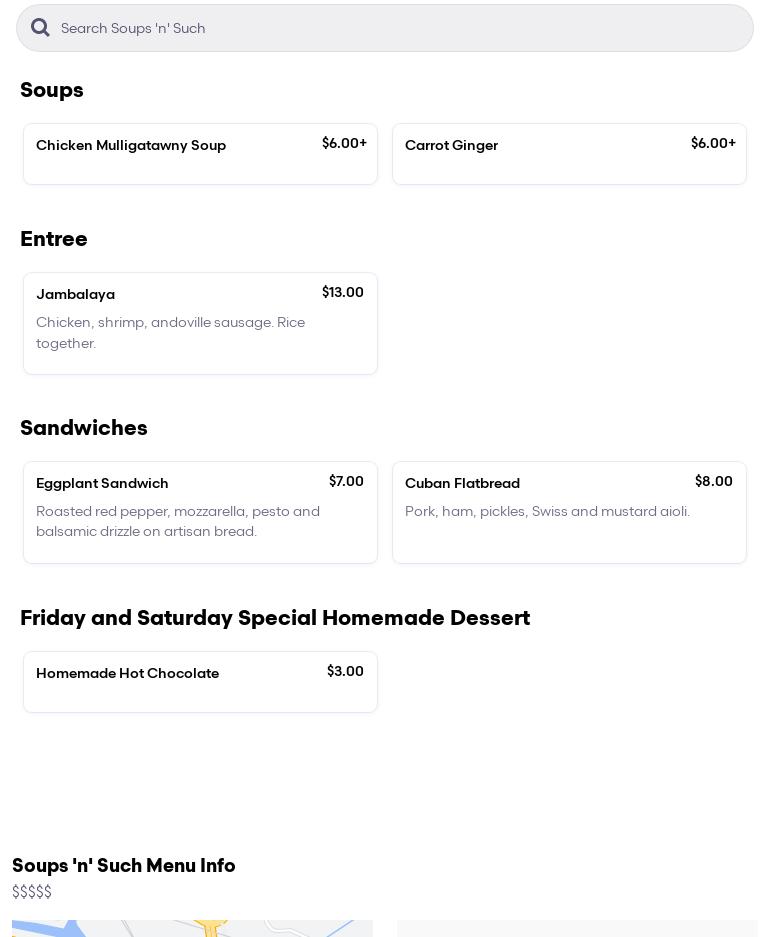Select the Cuban Flatbread item
The height and width of the screenshot is (937, 770).
pos(569,512)
